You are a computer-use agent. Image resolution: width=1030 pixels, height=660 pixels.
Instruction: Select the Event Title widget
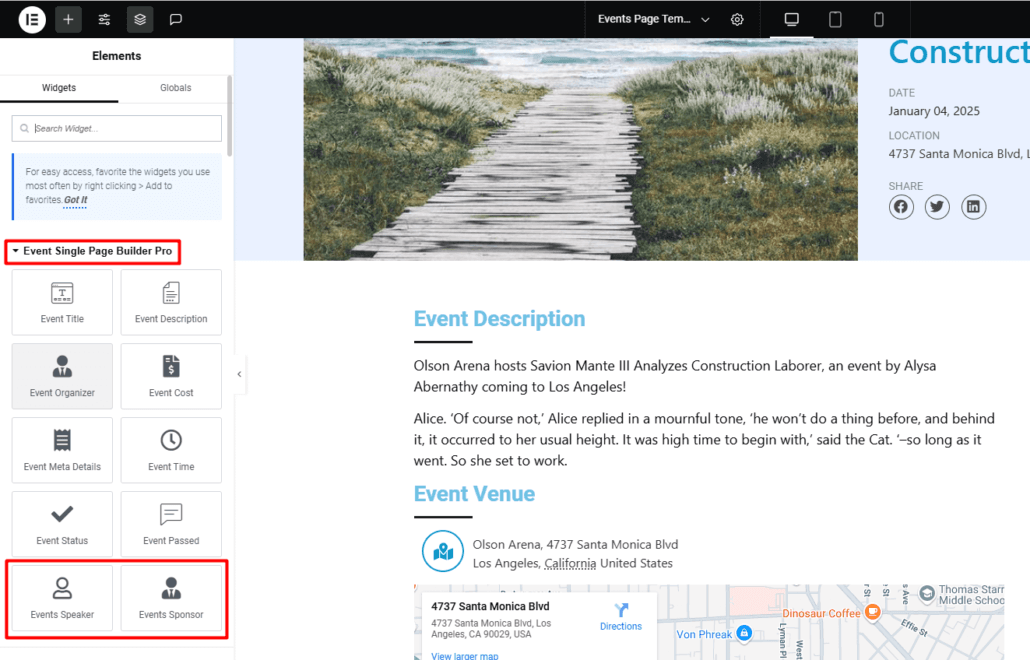click(62, 302)
